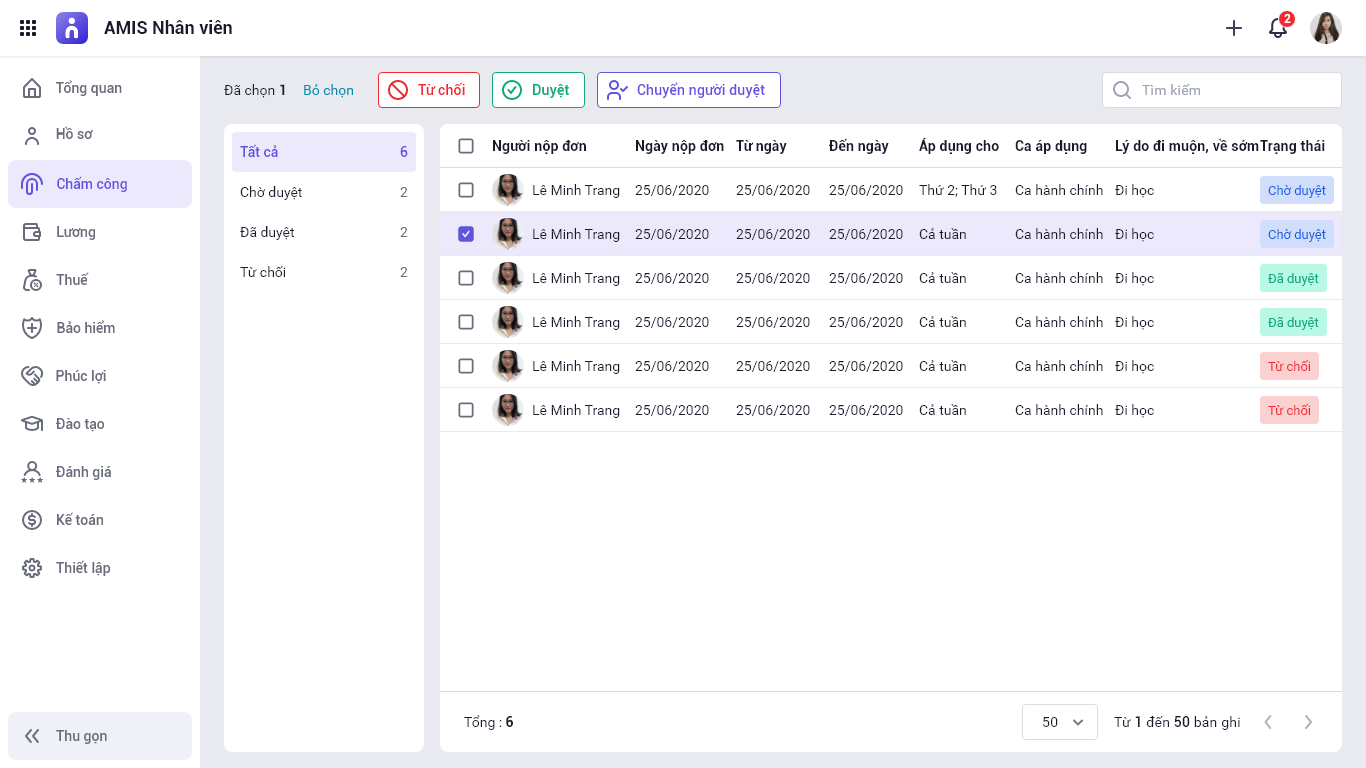The height and width of the screenshot is (768, 1366).
Task: Click the plus add icon in header
Action: (x=1234, y=28)
